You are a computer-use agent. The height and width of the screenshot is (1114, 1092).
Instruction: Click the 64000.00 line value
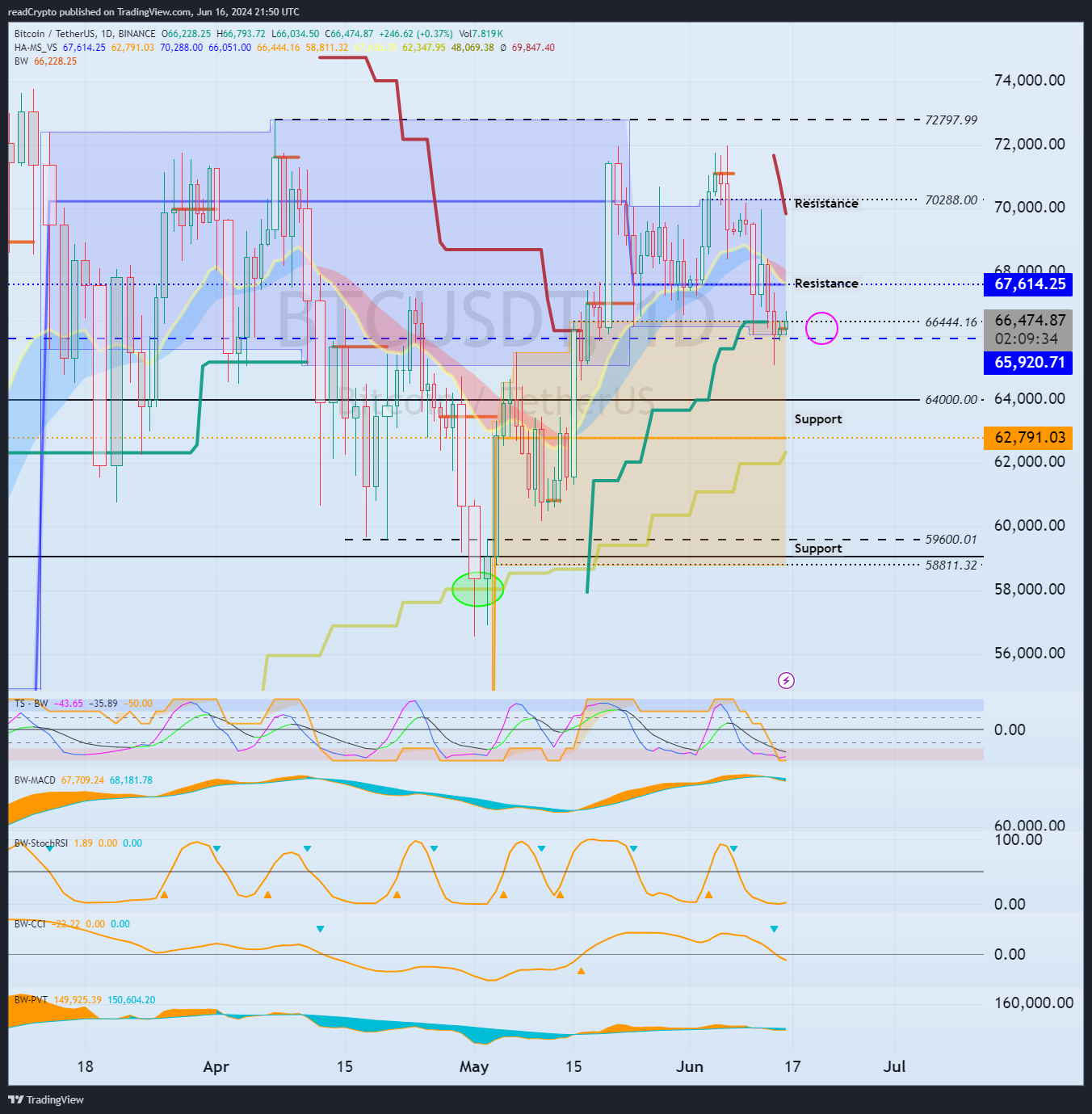(x=951, y=400)
